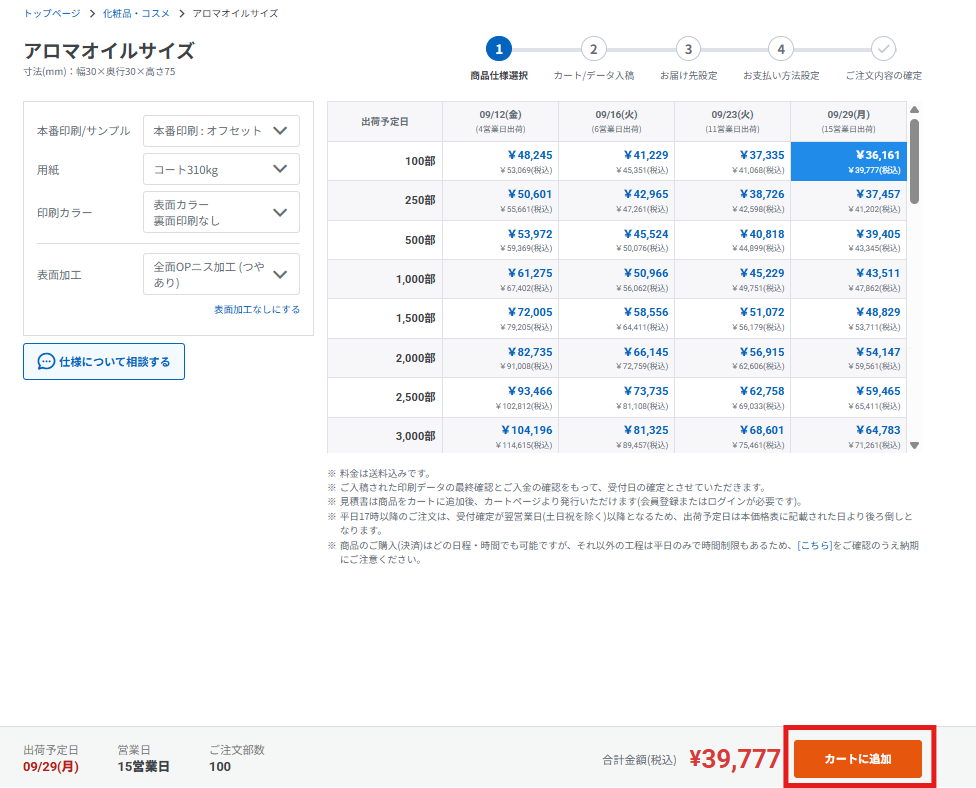Click the chat bubble icon on consult button
The image size is (976, 788).
(x=46, y=362)
